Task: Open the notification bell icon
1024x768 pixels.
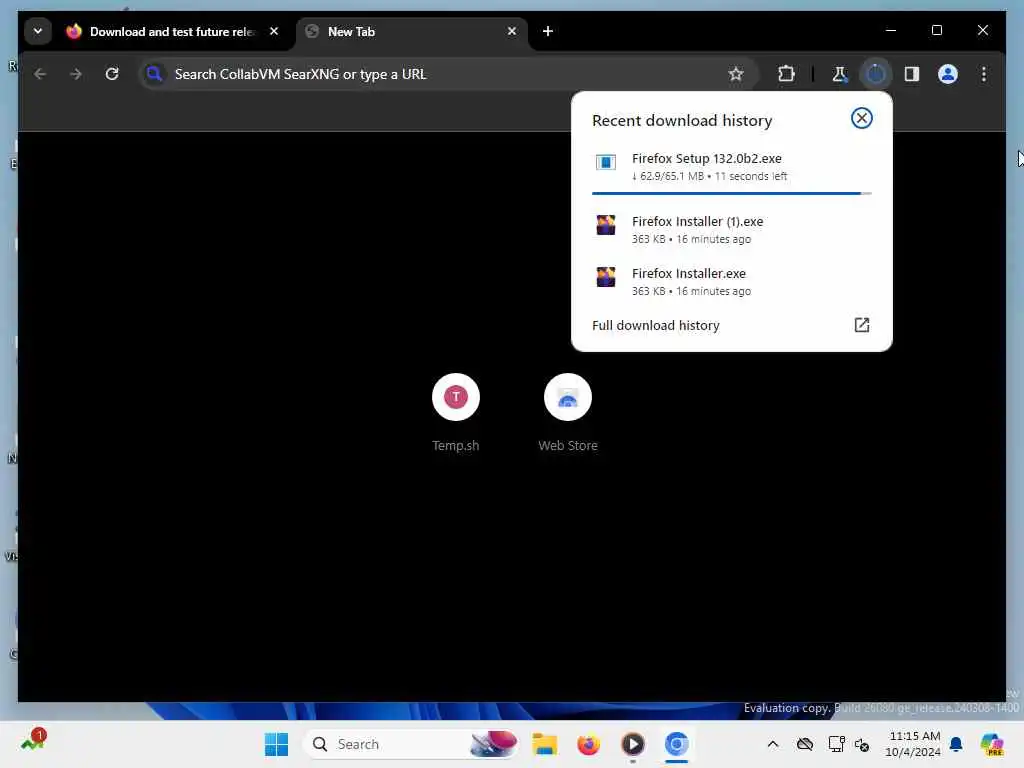Action: click(956, 744)
